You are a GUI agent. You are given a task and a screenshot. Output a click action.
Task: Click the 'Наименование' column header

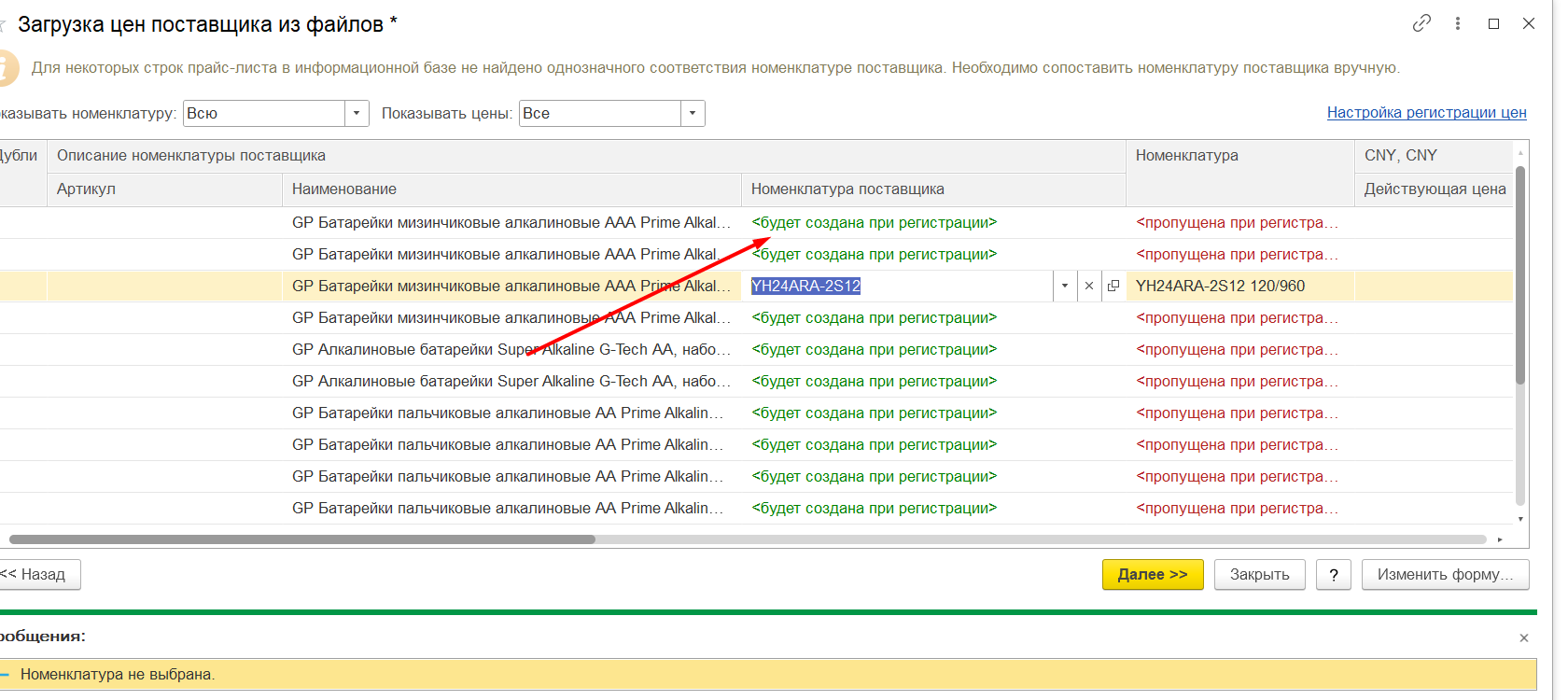pos(344,189)
